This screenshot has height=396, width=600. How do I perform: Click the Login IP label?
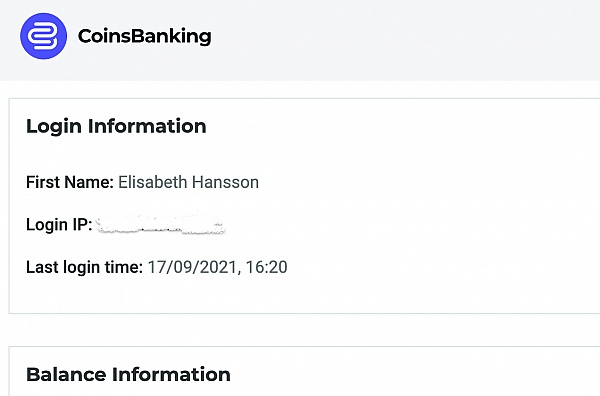click(59, 225)
